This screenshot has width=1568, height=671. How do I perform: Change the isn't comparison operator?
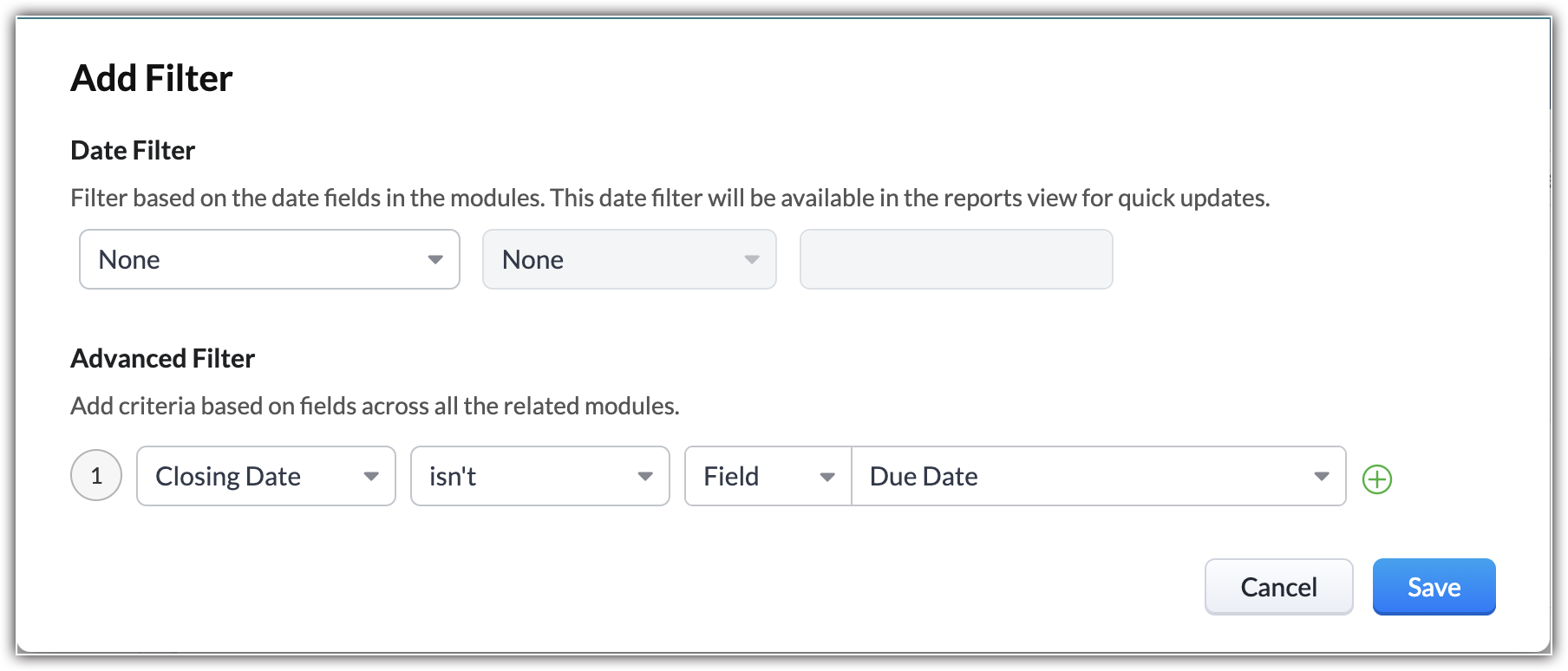(x=540, y=476)
